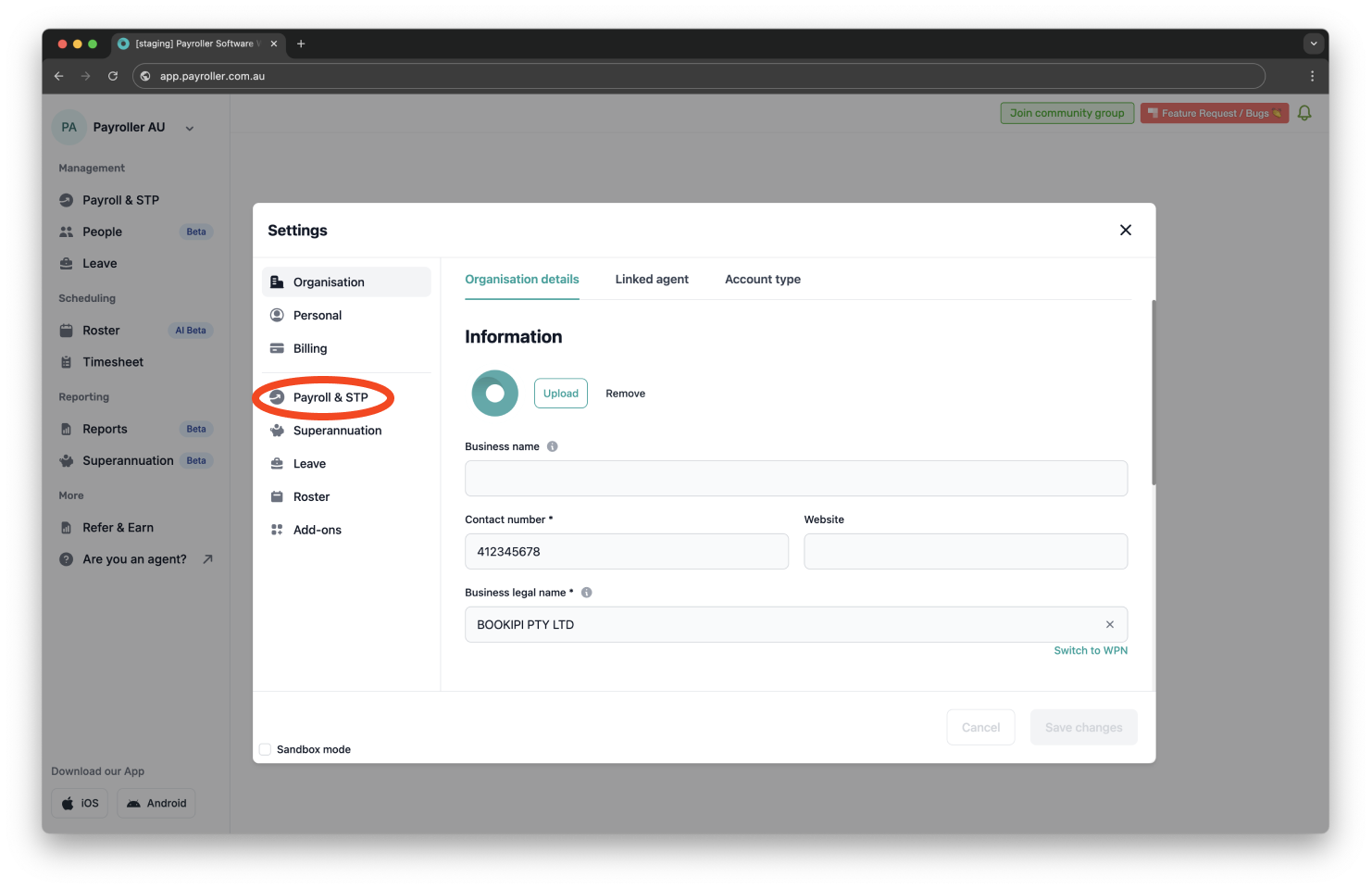Select the Billing settings option
The height and width of the screenshot is (889, 1372).
(x=310, y=348)
